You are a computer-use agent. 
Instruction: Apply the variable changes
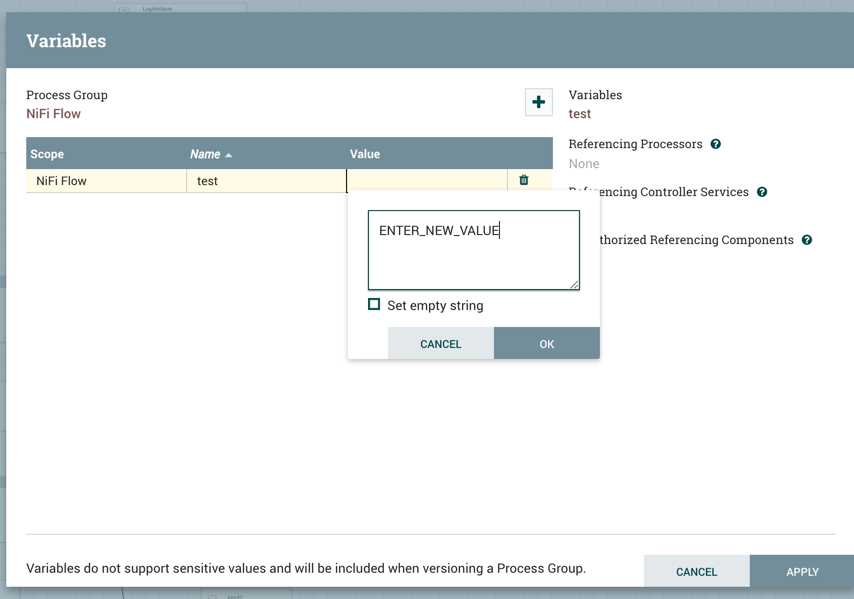tap(801, 571)
